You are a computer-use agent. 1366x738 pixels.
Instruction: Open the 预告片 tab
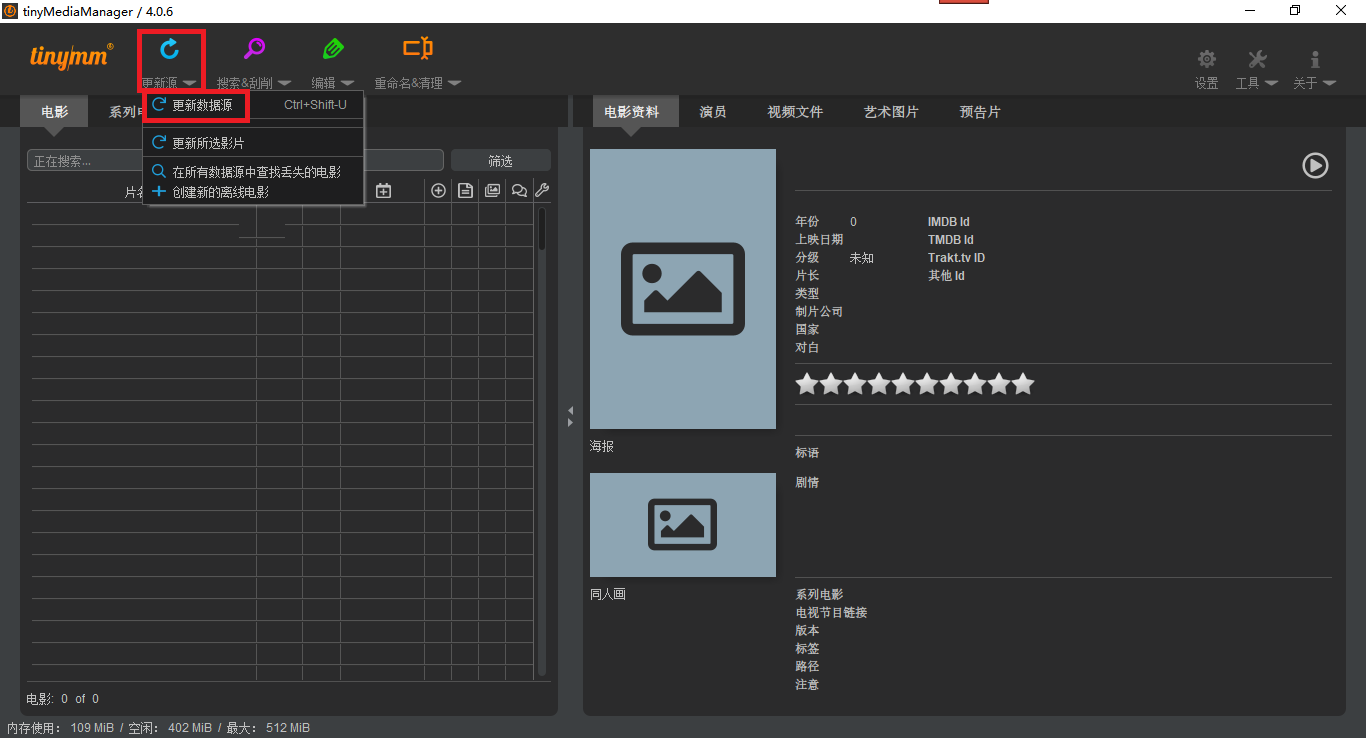[980, 112]
